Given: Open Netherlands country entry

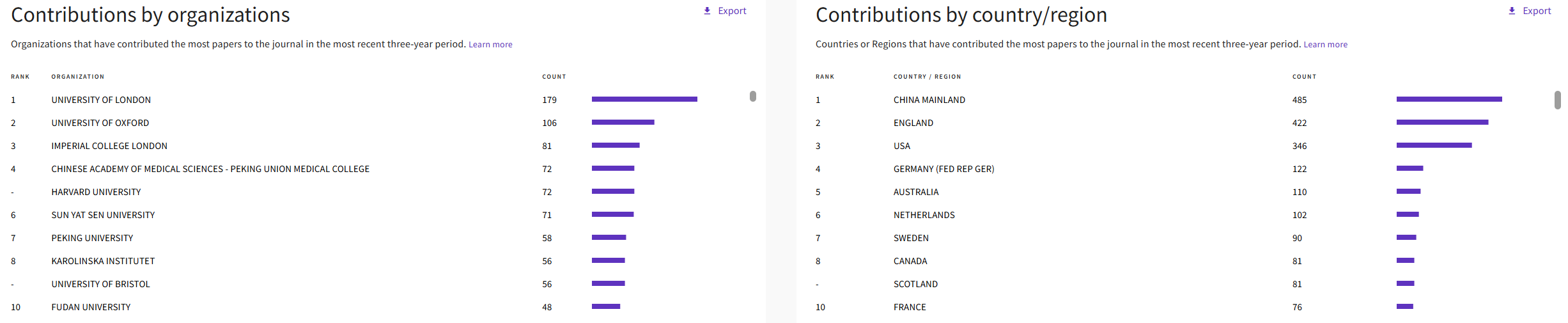Looking at the screenshot, I should pyautogui.click(x=924, y=215).
